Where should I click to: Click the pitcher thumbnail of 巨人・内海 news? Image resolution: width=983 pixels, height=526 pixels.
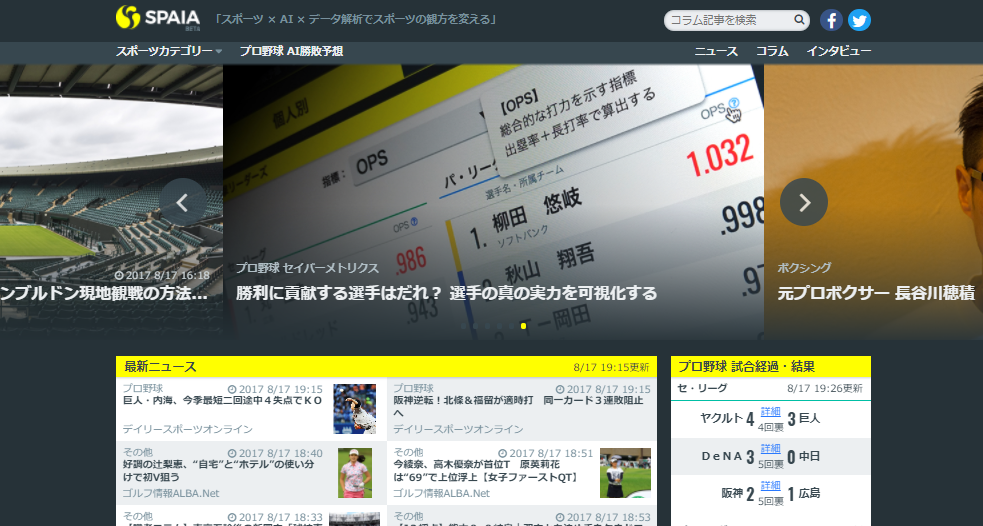tap(354, 409)
